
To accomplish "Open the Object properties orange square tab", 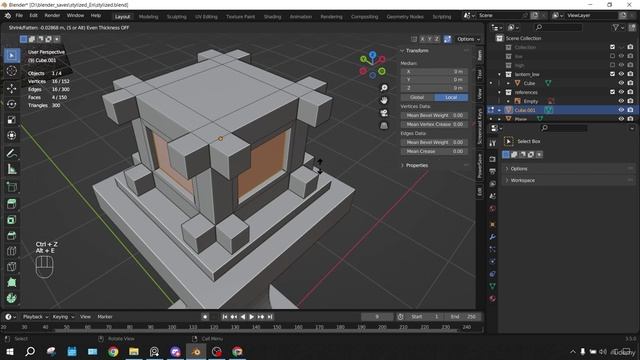I will click(x=493, y=224).
